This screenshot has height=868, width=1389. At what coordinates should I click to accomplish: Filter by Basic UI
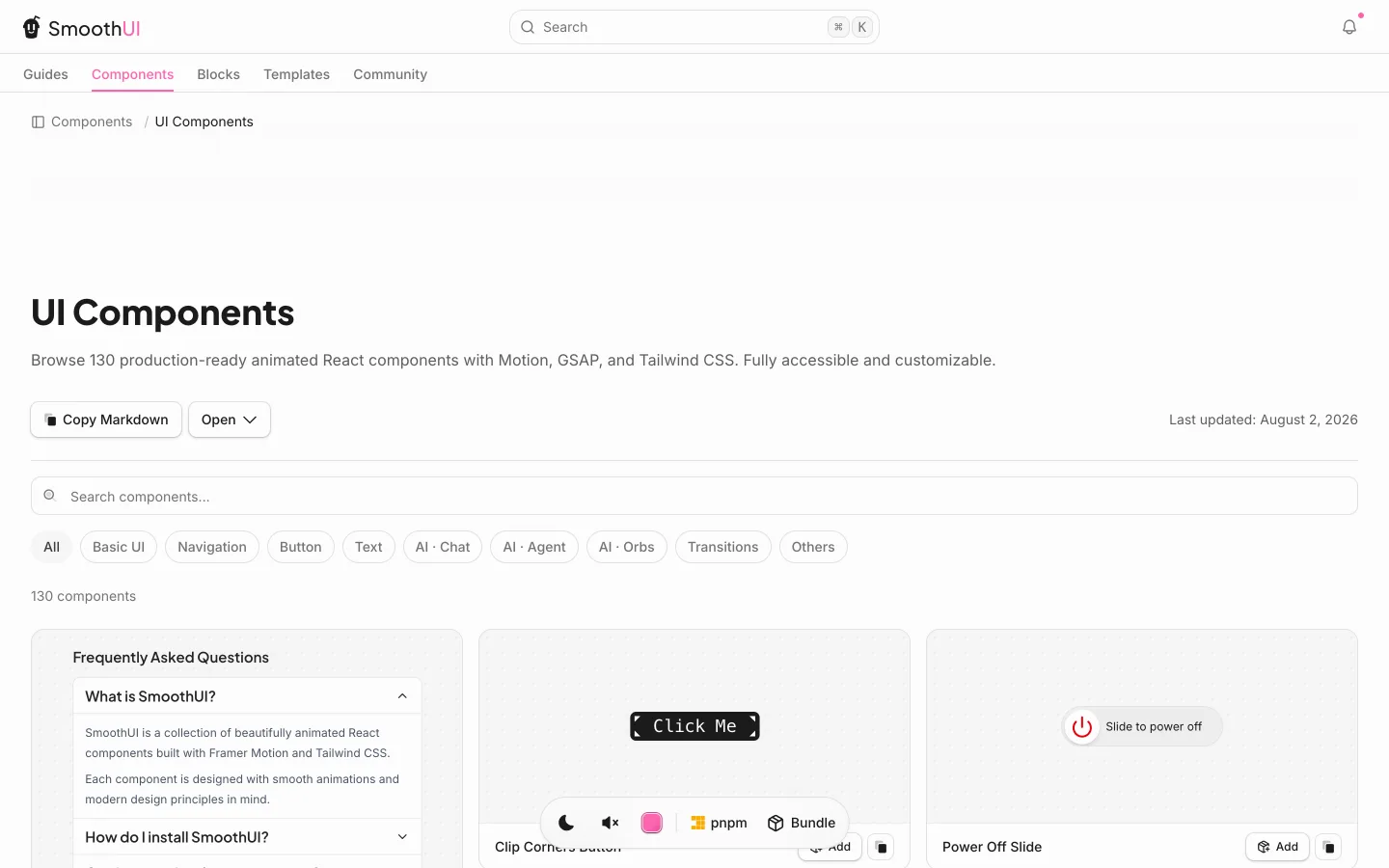tap(119, 547)
